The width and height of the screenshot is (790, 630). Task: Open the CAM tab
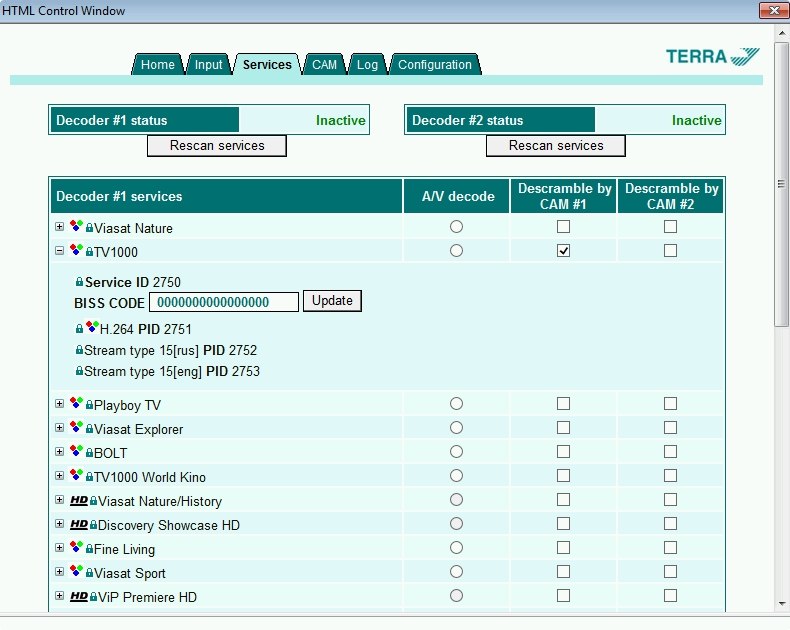pyautogui.click(x=324, y=65)
